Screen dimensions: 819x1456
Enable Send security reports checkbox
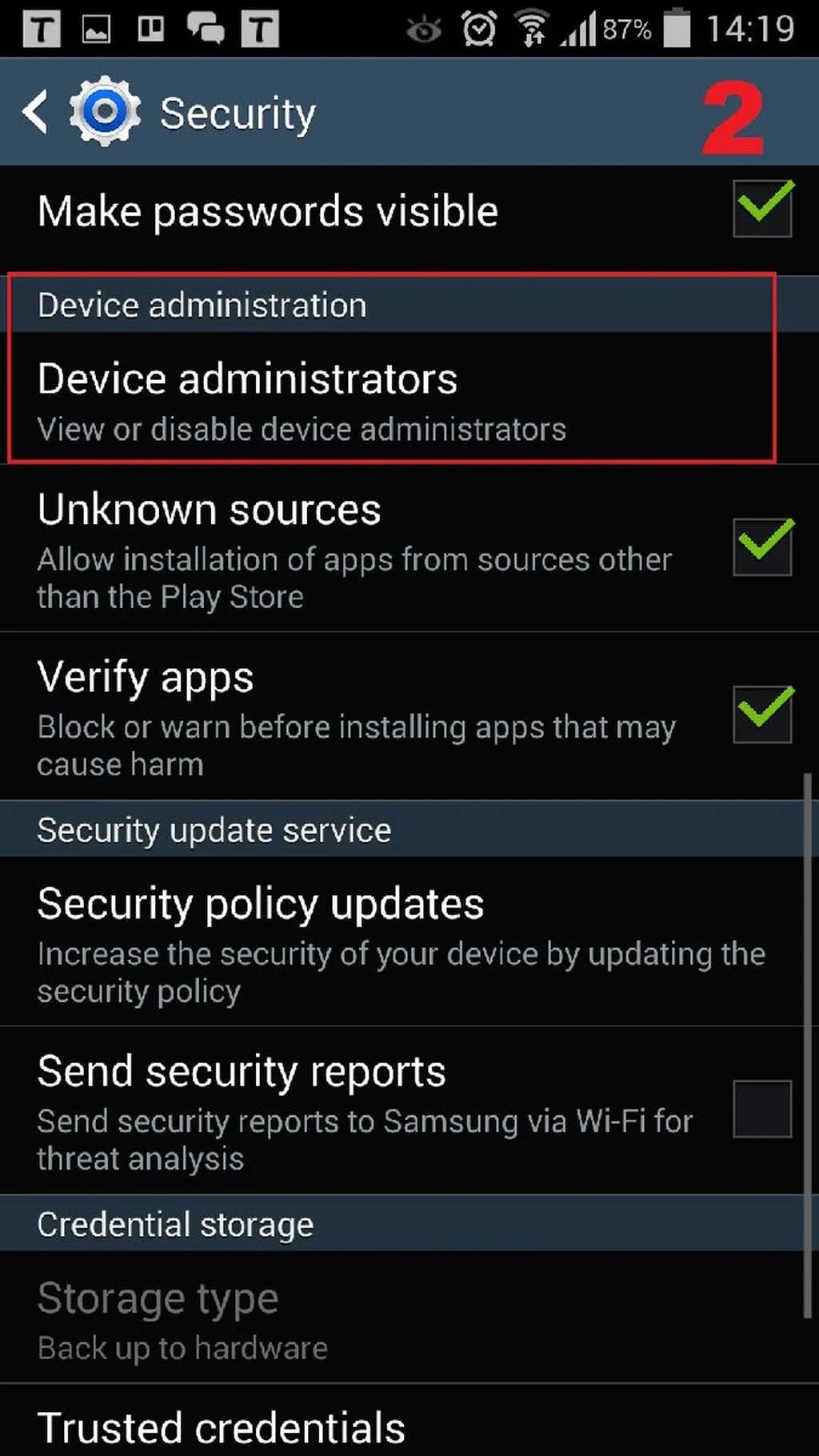[763, 1109]
